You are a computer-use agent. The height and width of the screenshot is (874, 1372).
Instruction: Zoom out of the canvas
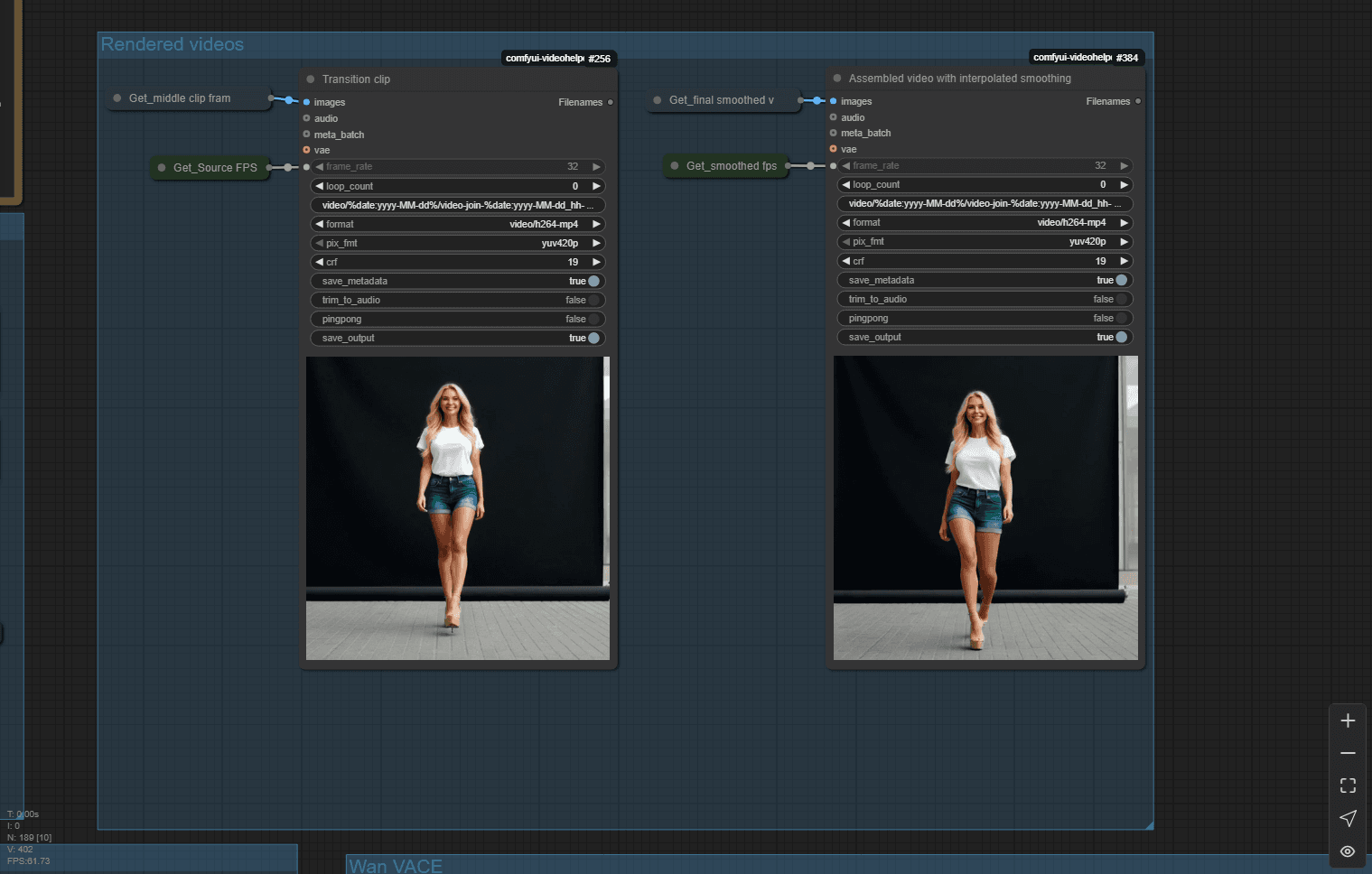coord(1348,753)
